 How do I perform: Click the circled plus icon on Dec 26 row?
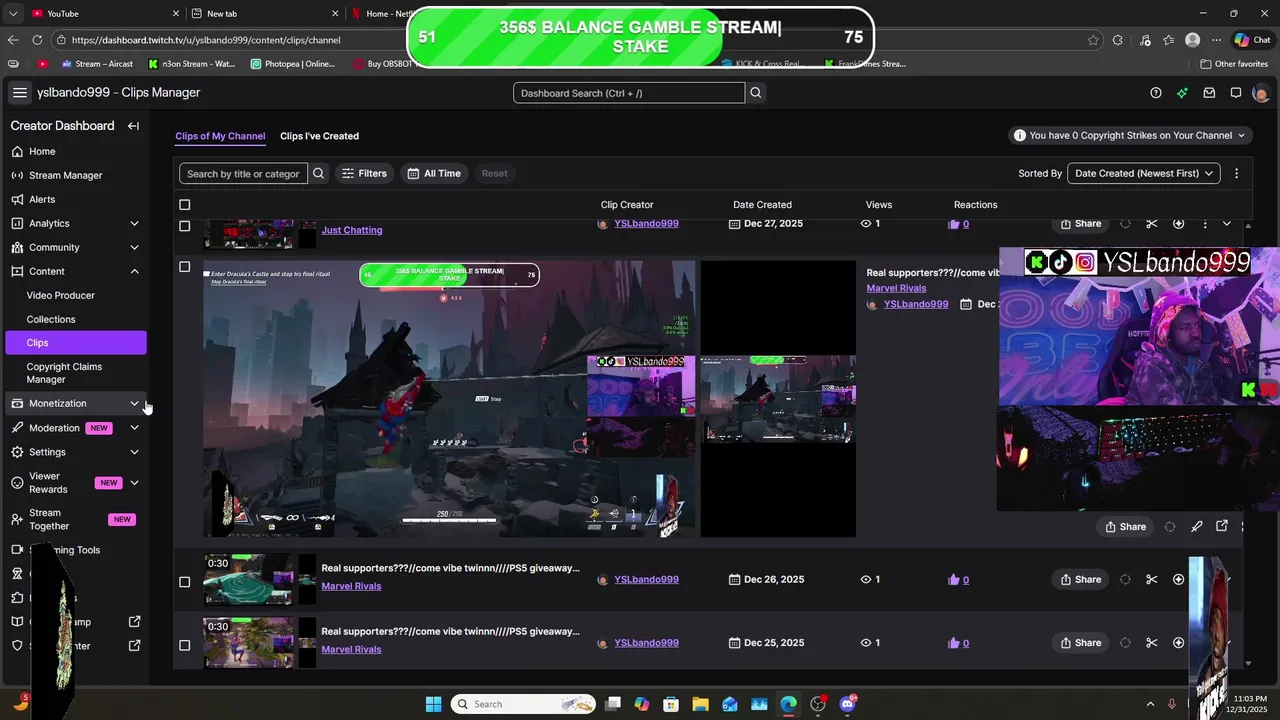[x=1178, y=579]
